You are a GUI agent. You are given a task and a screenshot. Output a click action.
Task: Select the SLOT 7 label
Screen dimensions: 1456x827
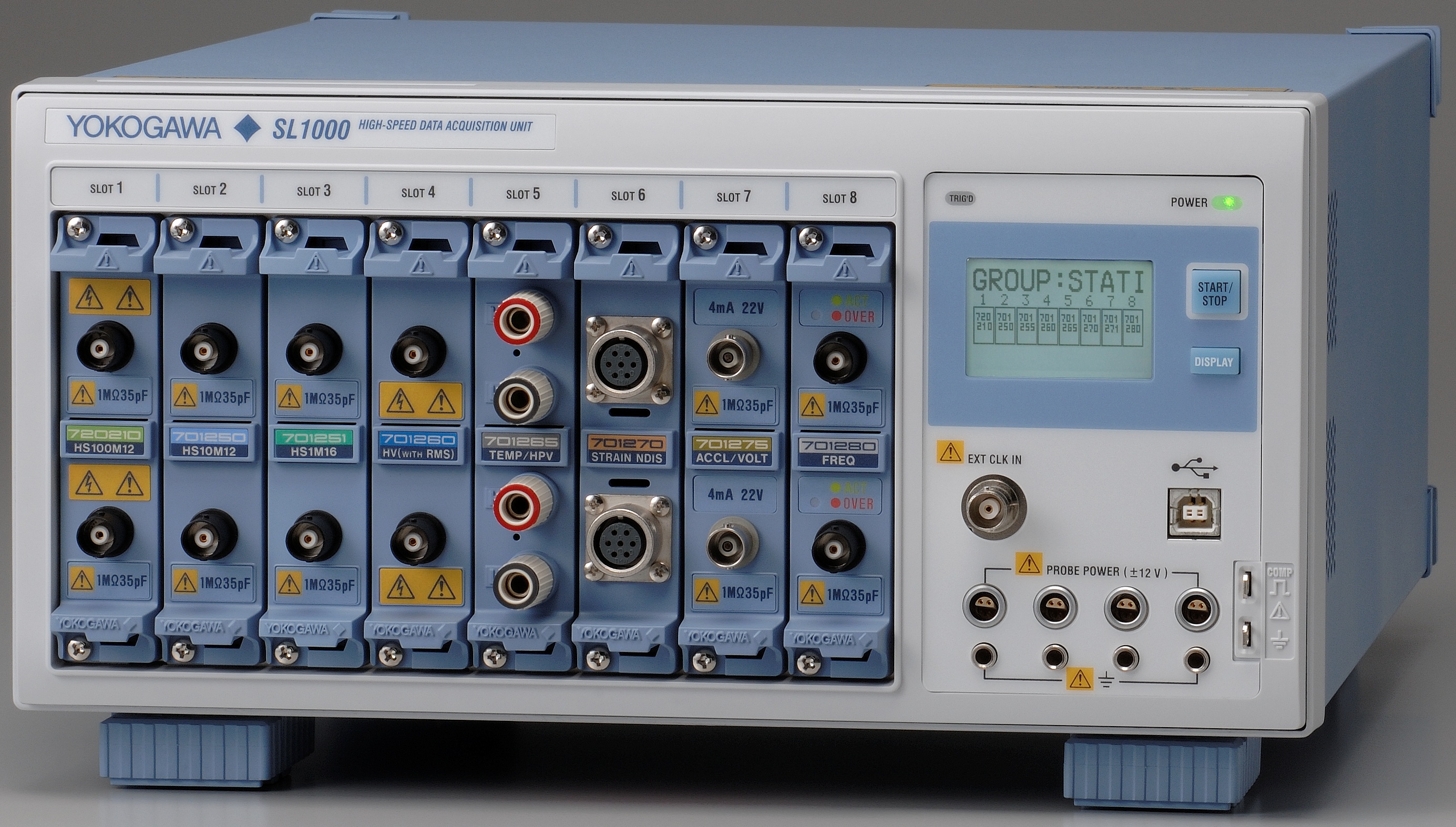(x=733, y=197)
